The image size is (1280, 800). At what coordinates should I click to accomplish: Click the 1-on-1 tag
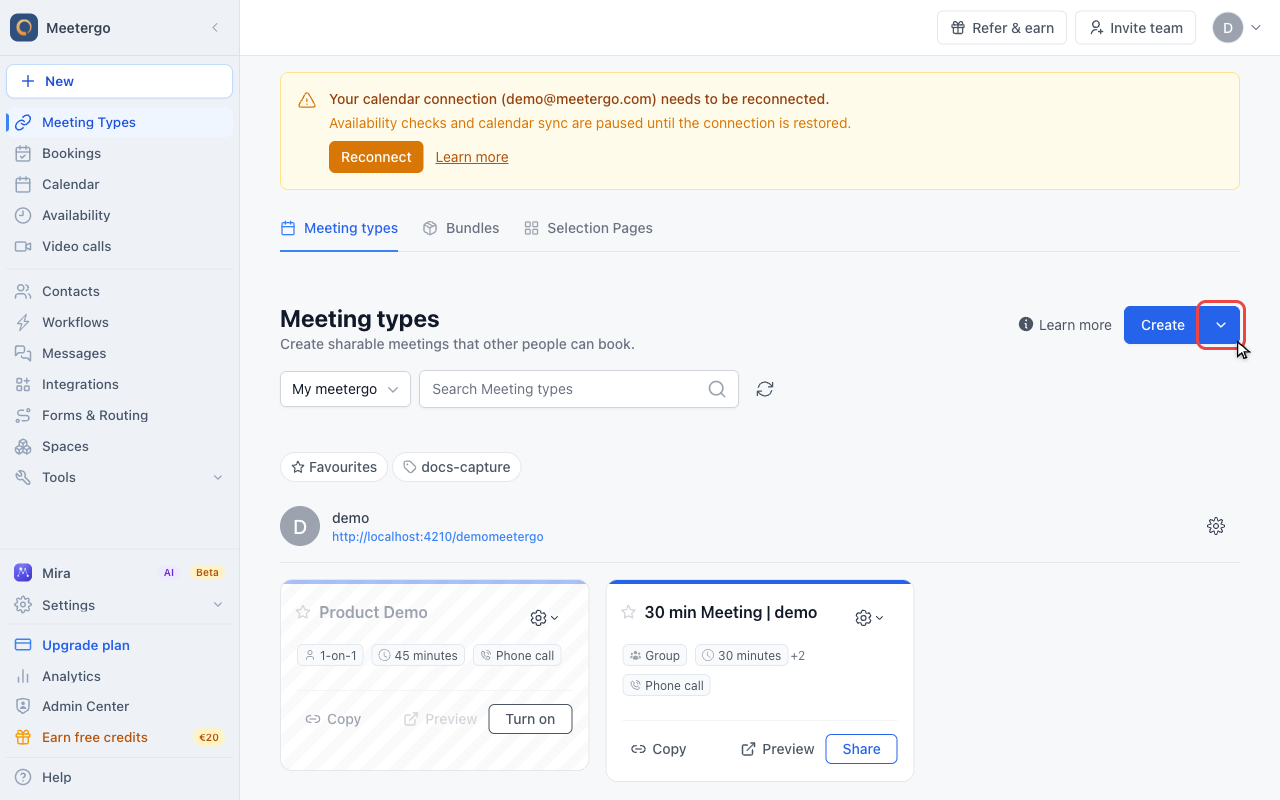point(330,656)
